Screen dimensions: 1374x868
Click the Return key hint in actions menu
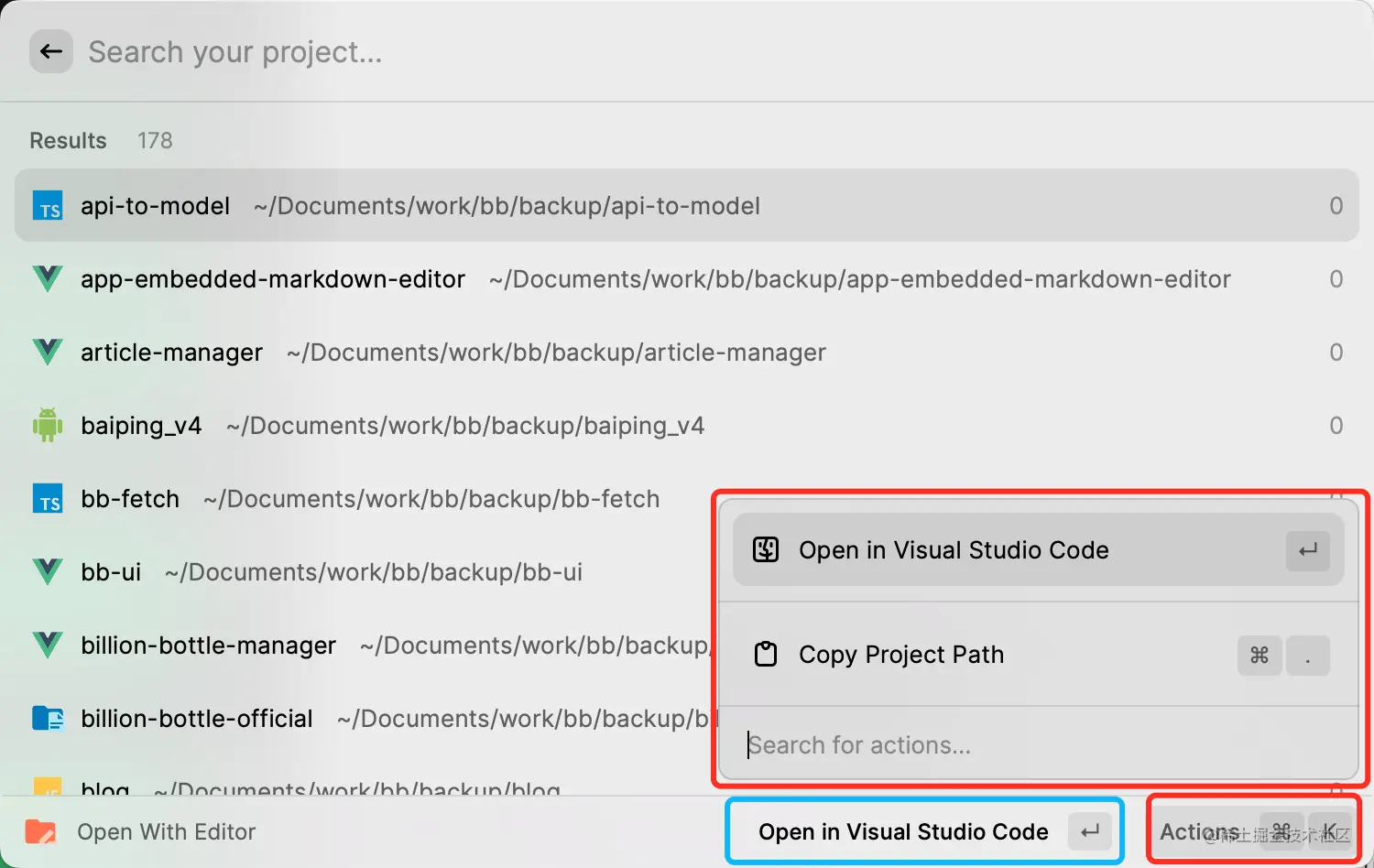click(1307, 549)
